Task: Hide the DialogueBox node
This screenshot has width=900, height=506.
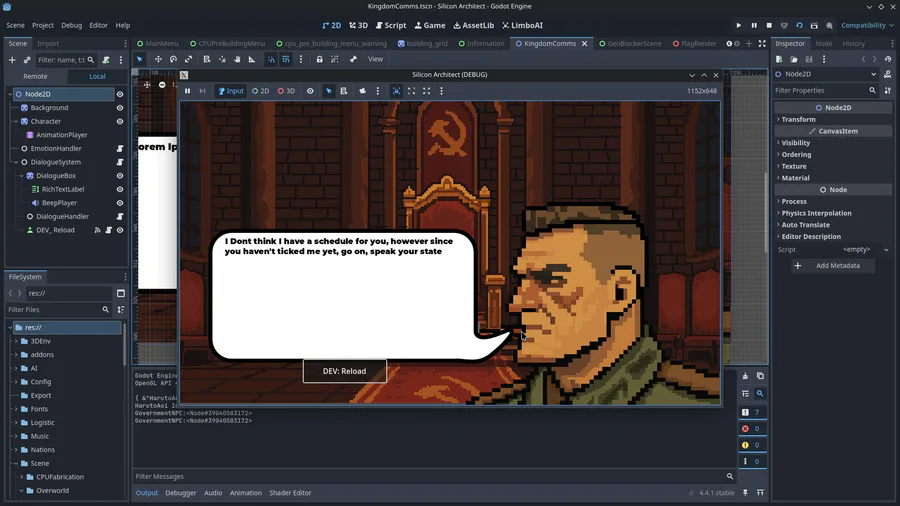Action: (x=120, y=176)
